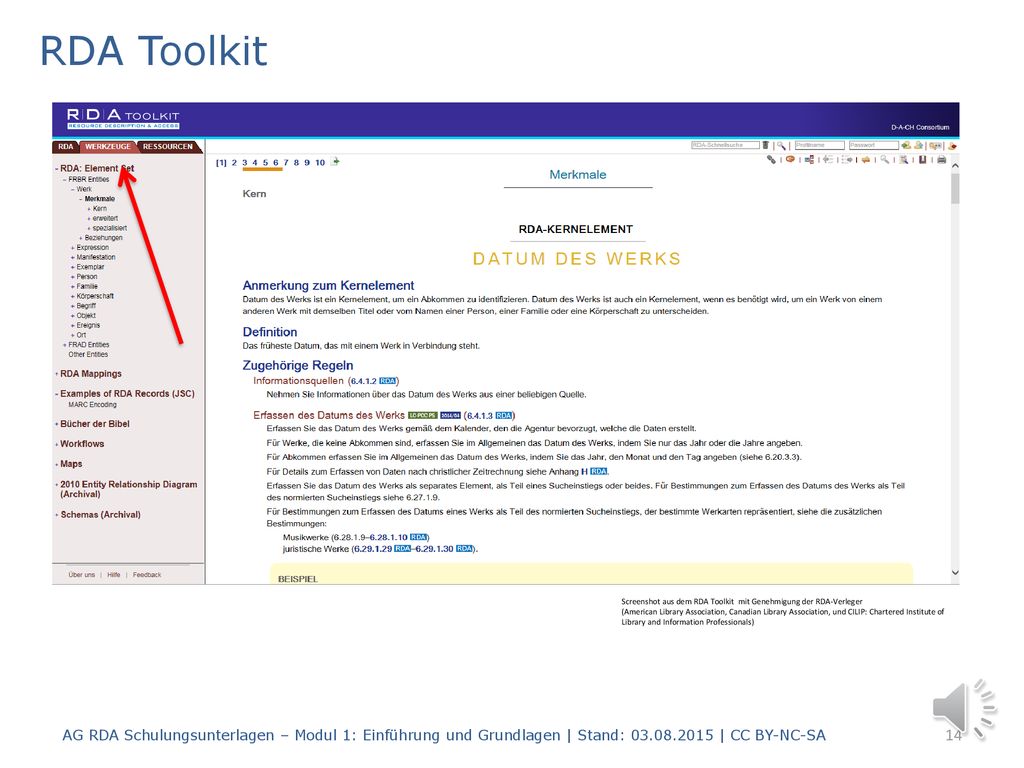Click the chain link icon in document toolbar
Viewport: 1024px width, 768px height.
[x=771, y=159]
